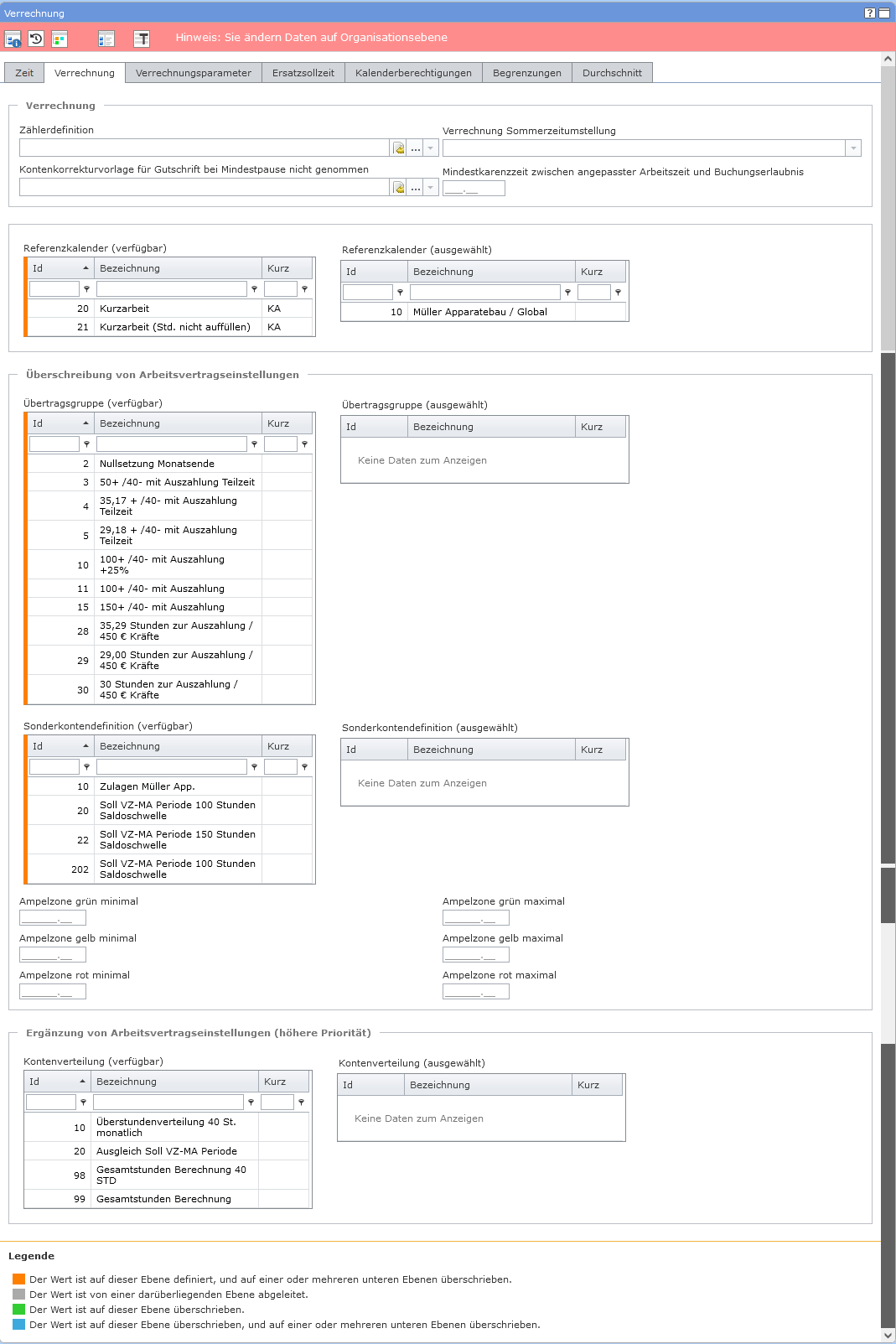Screen dimensions: 896x1344
Task: Open the help question mark icon
Action: tap(869, 13)
